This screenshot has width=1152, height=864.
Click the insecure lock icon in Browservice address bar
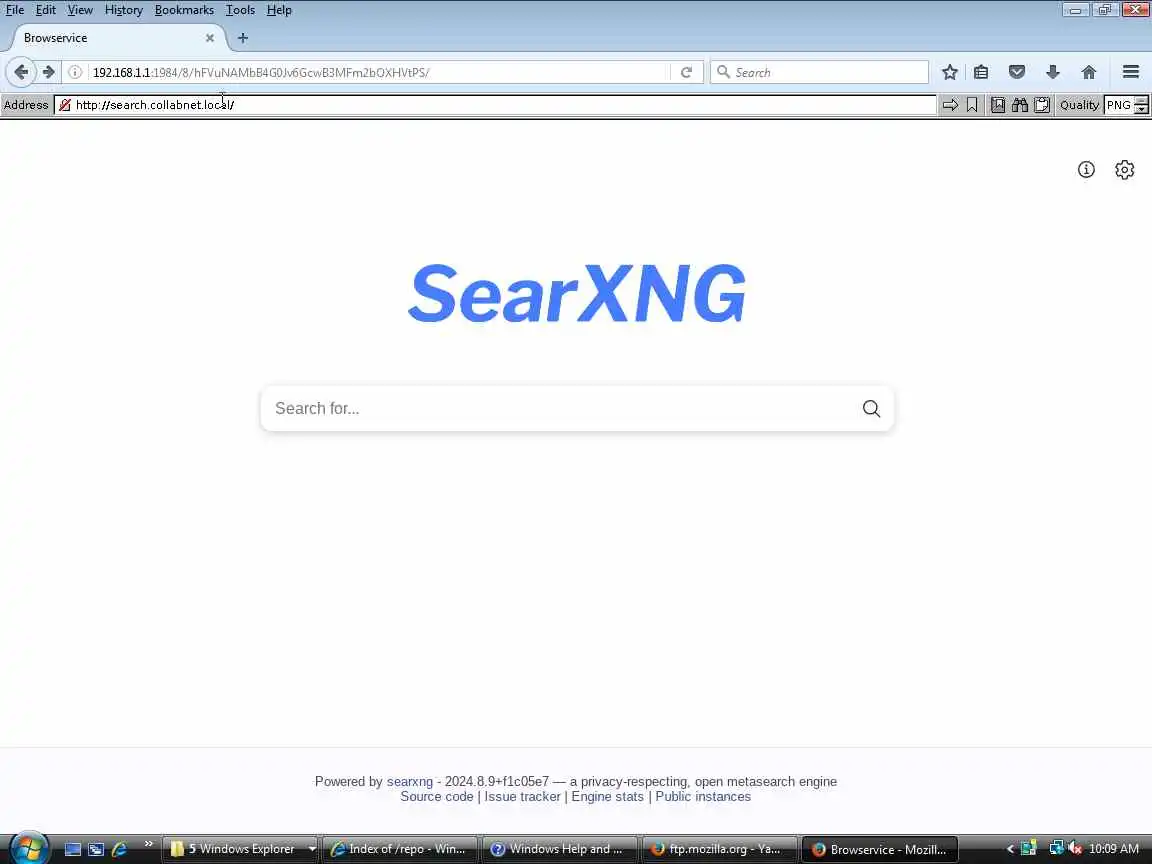(65, 105)
